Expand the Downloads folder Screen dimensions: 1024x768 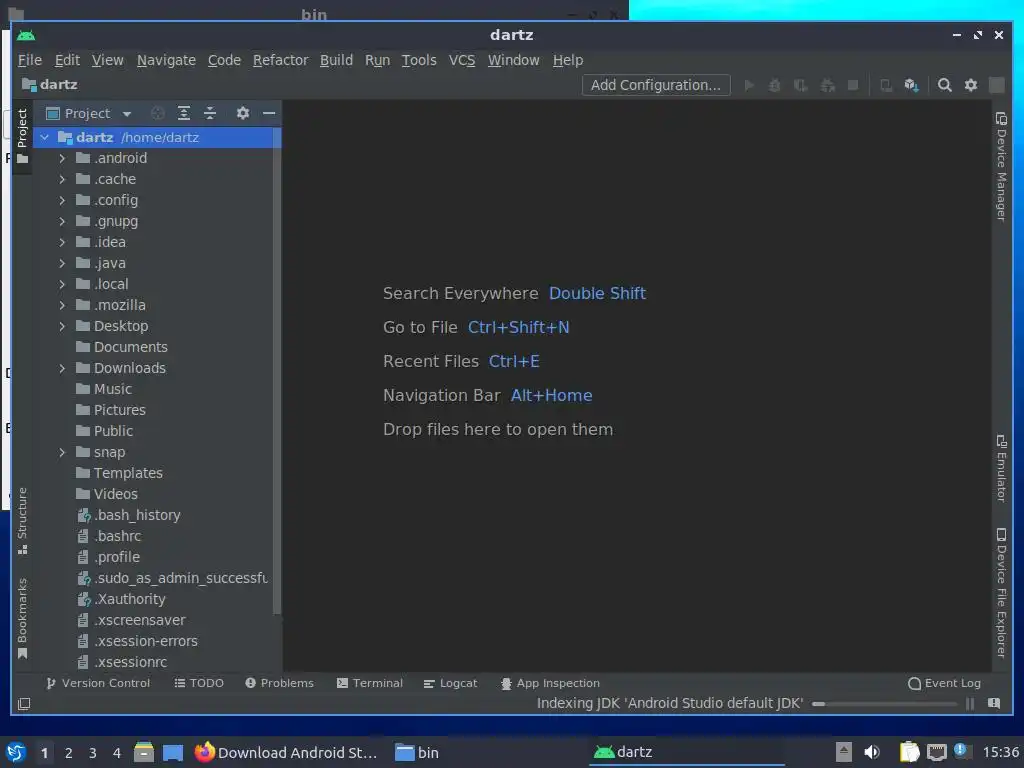tap(62, 368)
